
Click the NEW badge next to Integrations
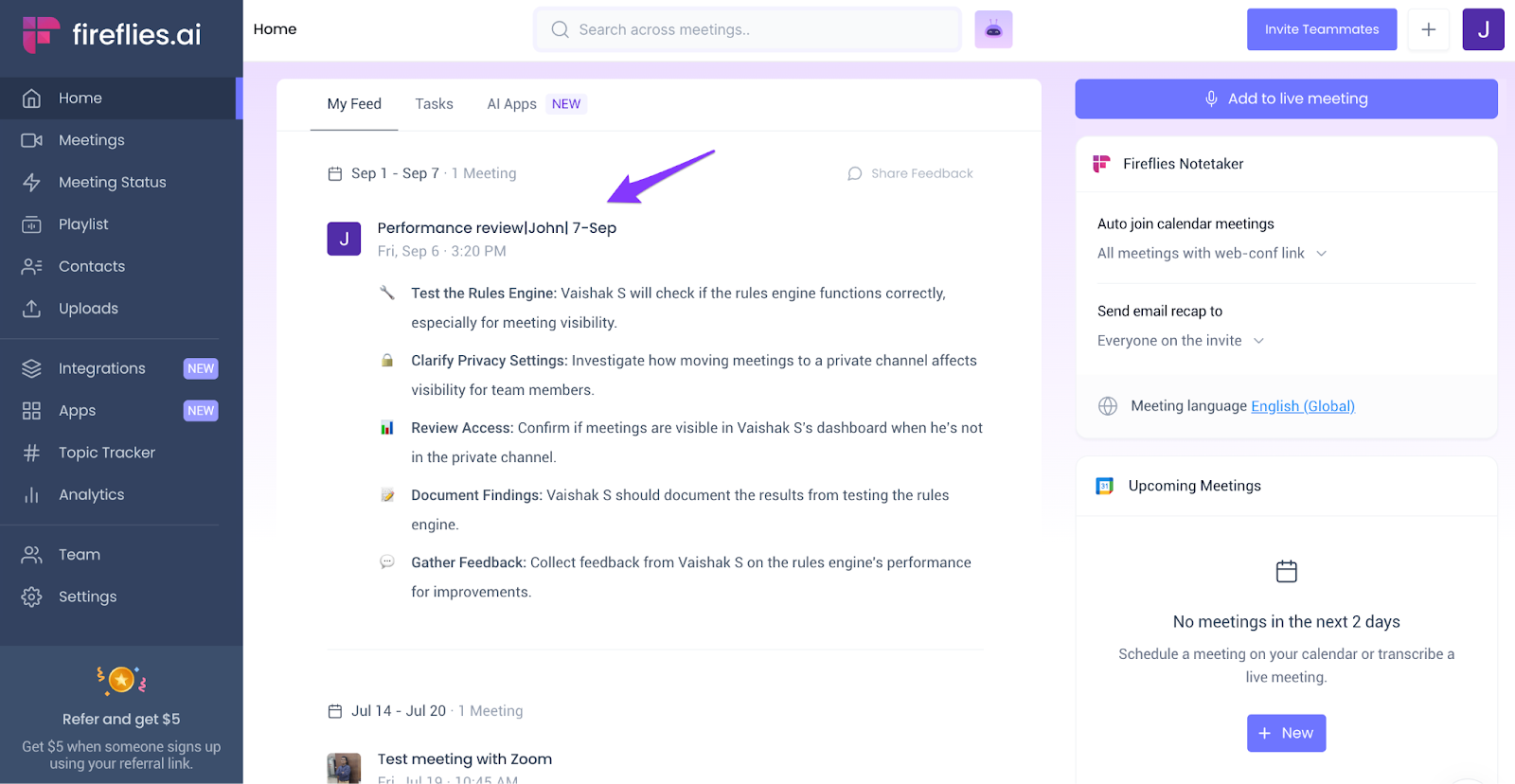(201, 368)
